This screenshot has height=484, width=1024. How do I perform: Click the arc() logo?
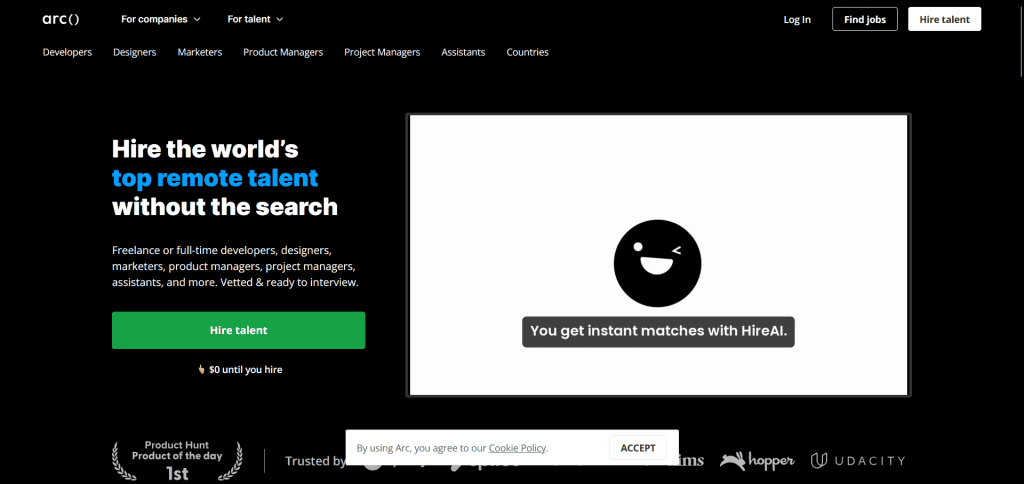click(x=60, y=19)
